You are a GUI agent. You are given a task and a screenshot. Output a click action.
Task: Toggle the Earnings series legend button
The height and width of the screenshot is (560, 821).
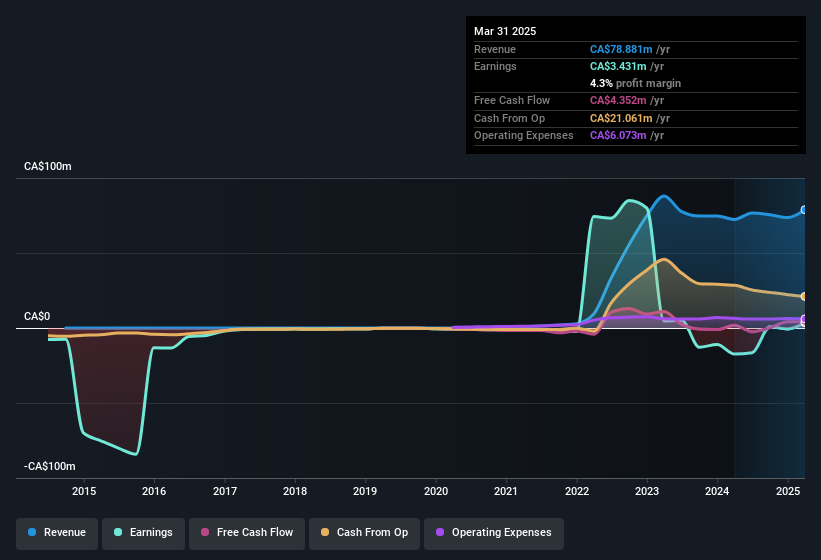143,533
